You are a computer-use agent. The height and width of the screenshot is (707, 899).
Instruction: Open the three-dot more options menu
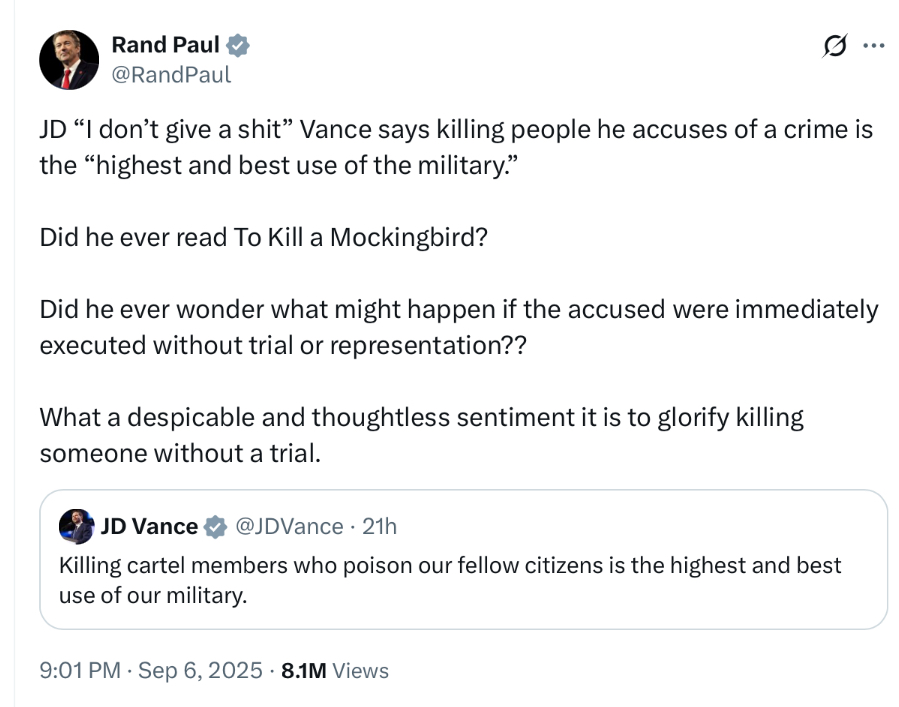coord(873,45)
